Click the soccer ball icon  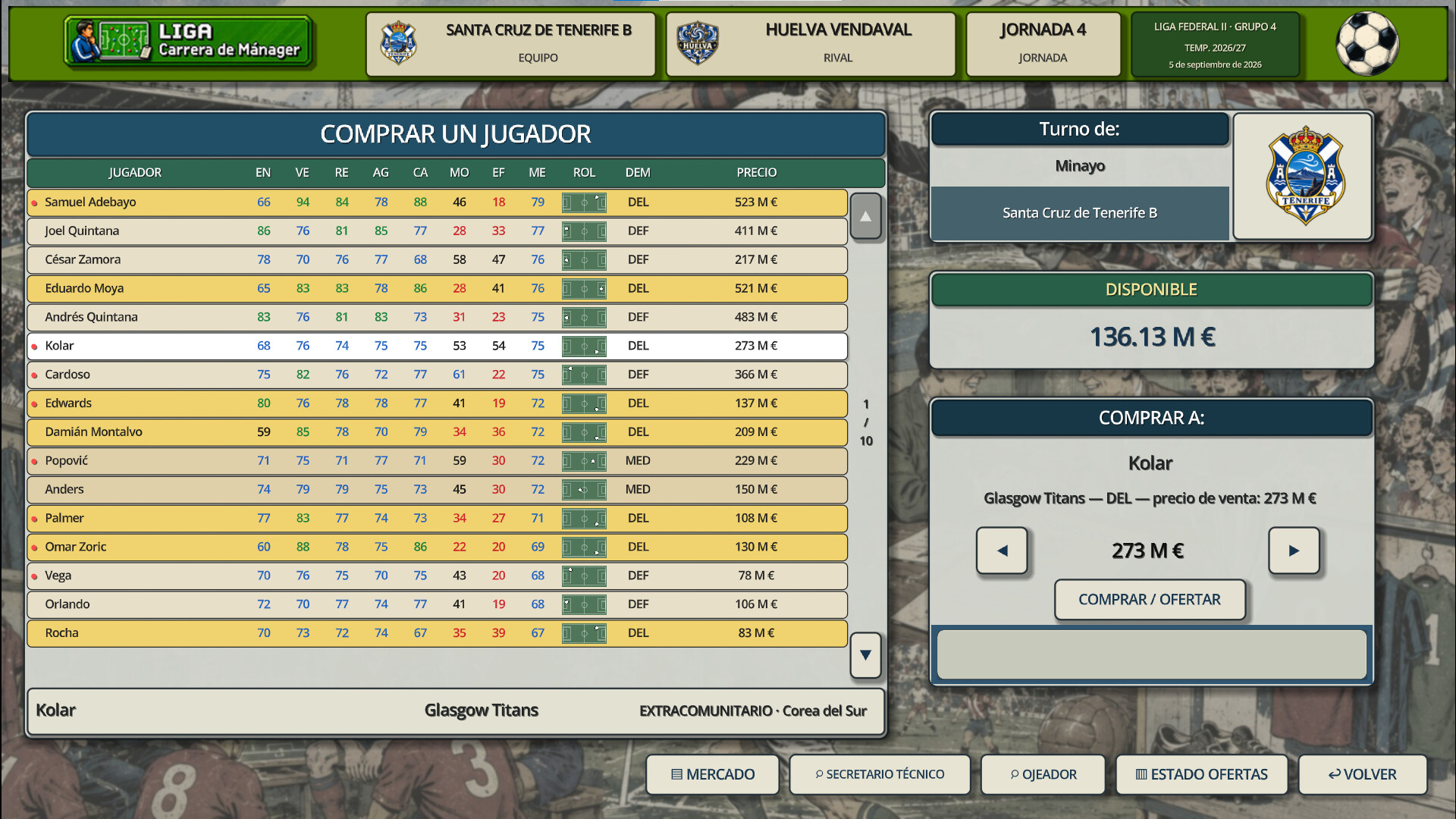click(1367, 43)
